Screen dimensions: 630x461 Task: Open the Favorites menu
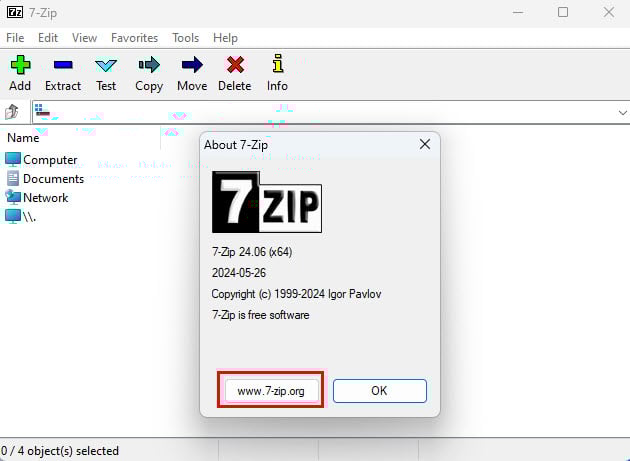click(x=135, y=38)
